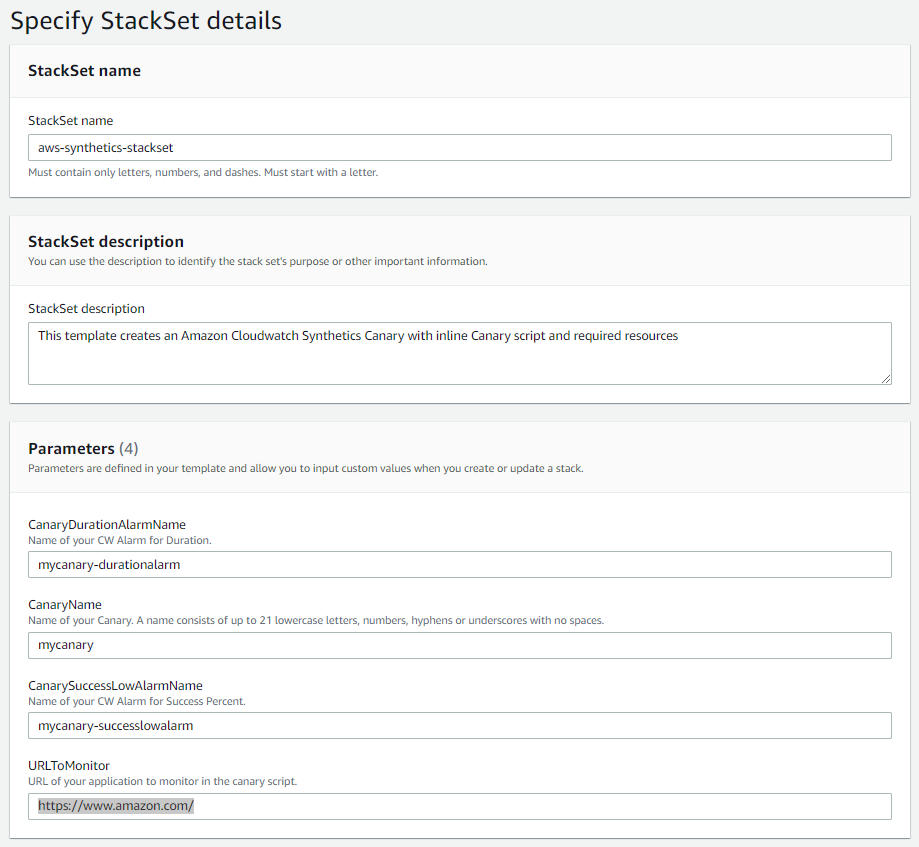Select the aws-synthetics-stackset name text

[x=108, y=146]
